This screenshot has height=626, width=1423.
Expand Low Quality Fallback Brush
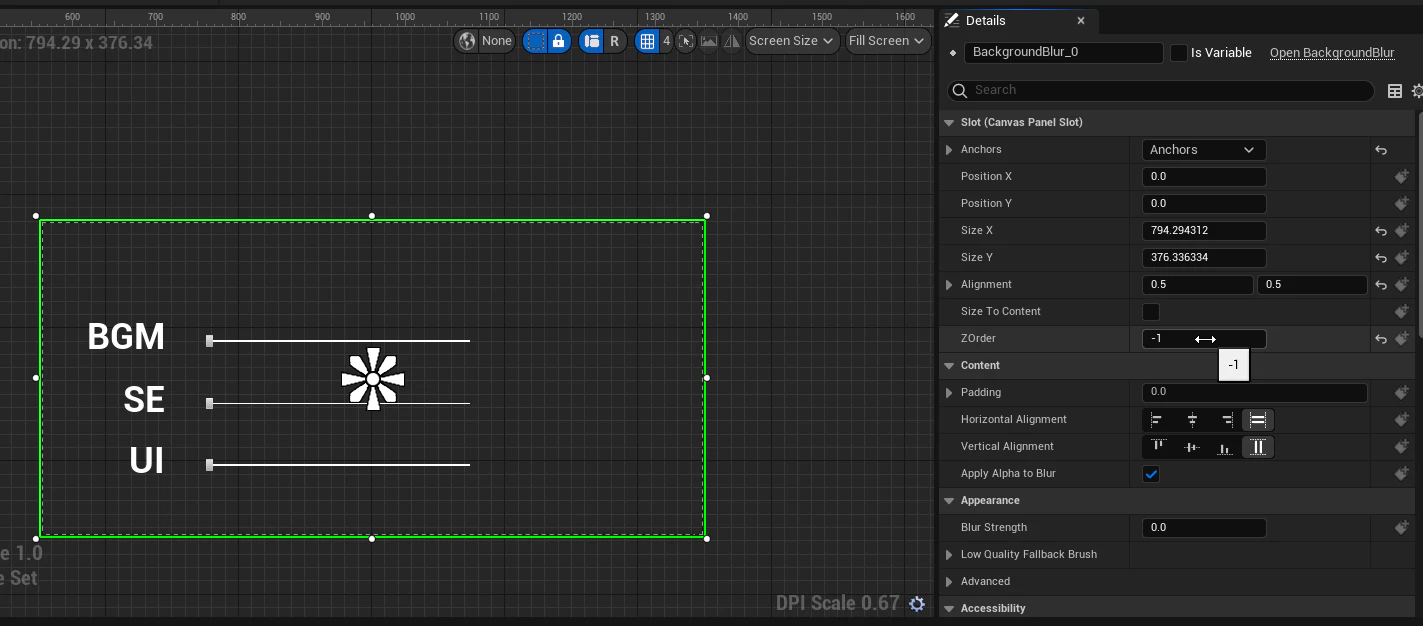coord(949,555)
